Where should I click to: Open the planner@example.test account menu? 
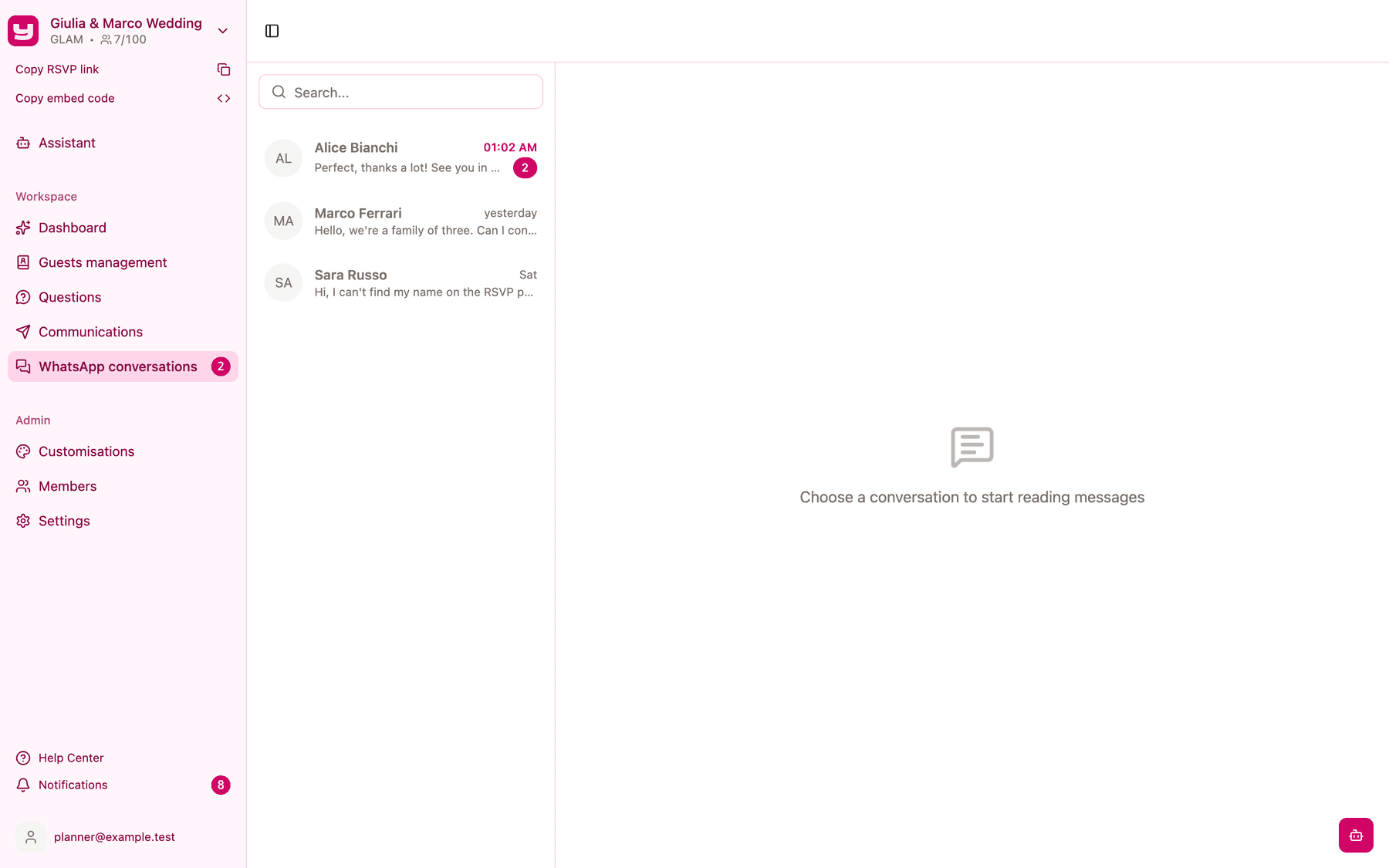123,837
